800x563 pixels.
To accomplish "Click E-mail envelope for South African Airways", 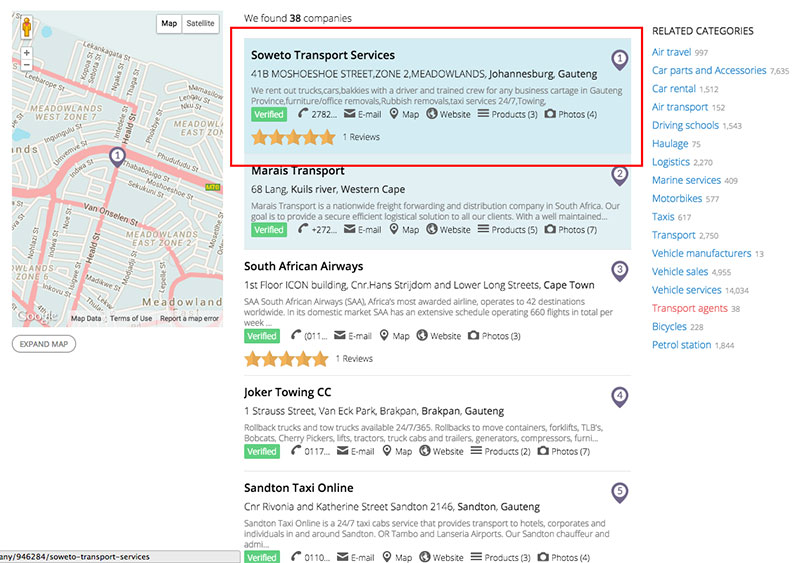I will coord(340,335).
